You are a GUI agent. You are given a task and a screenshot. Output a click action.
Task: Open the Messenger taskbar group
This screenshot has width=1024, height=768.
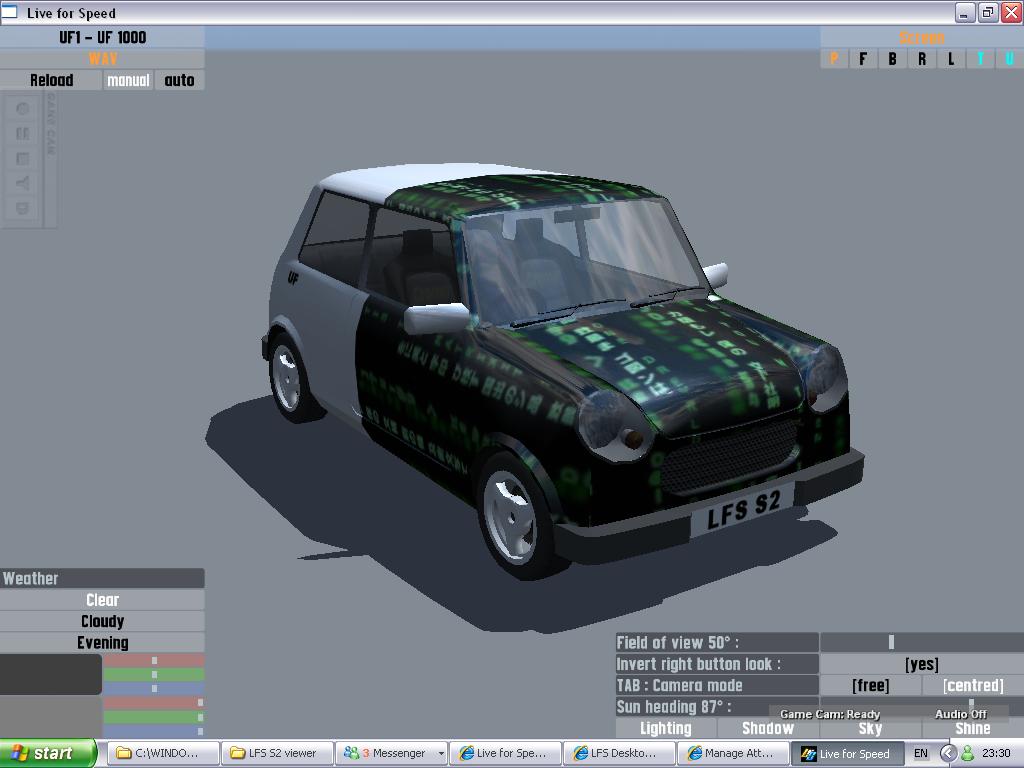pyautogui.click(x=391, y=754)
